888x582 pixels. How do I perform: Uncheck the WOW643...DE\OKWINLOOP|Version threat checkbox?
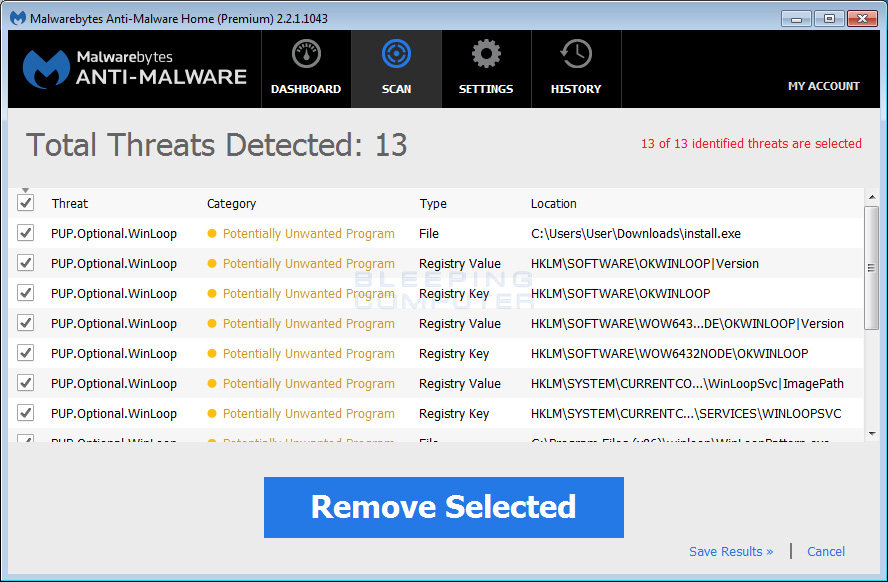tap(25, 323)
